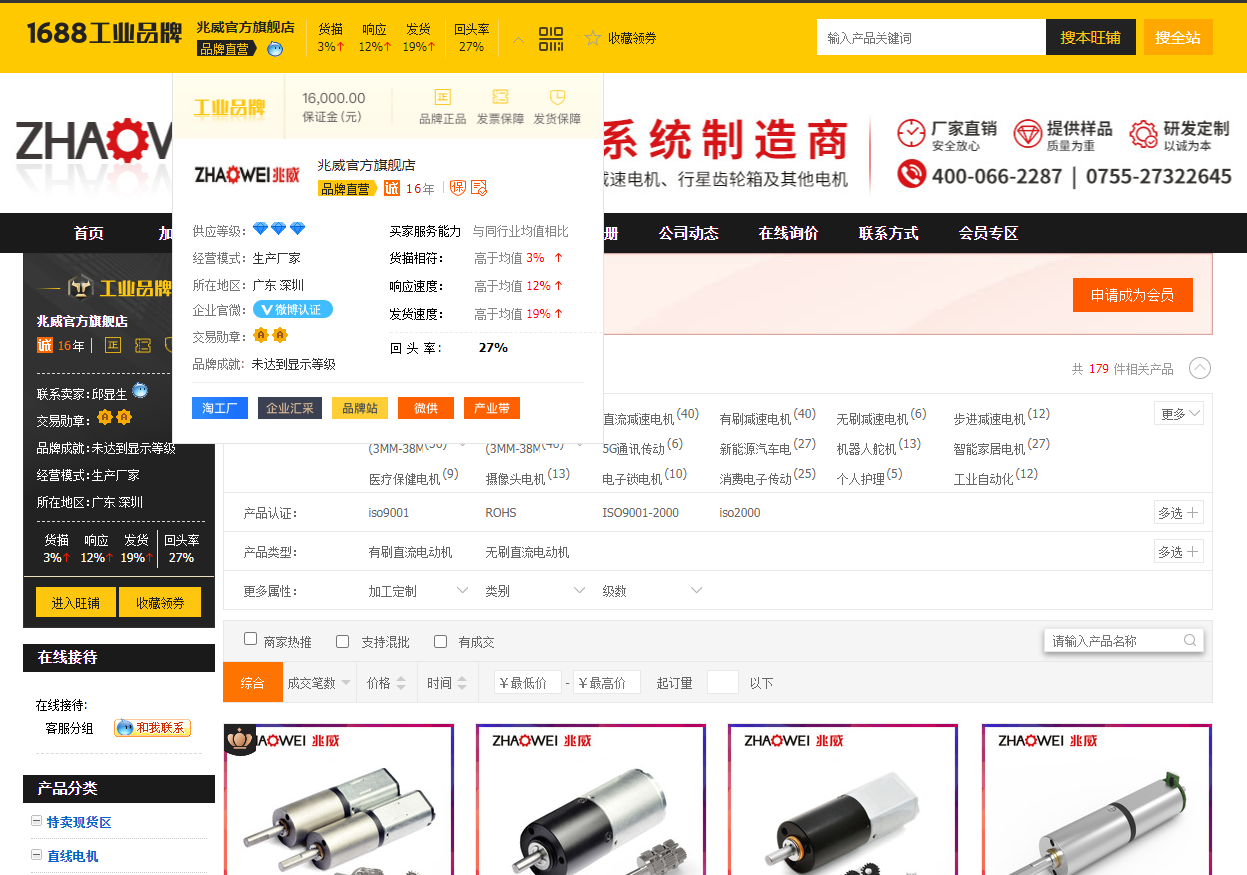Screen dimensions: 1247x875
Task: Select the 有刷直流电动机 product type
Action: pos(410,552)
